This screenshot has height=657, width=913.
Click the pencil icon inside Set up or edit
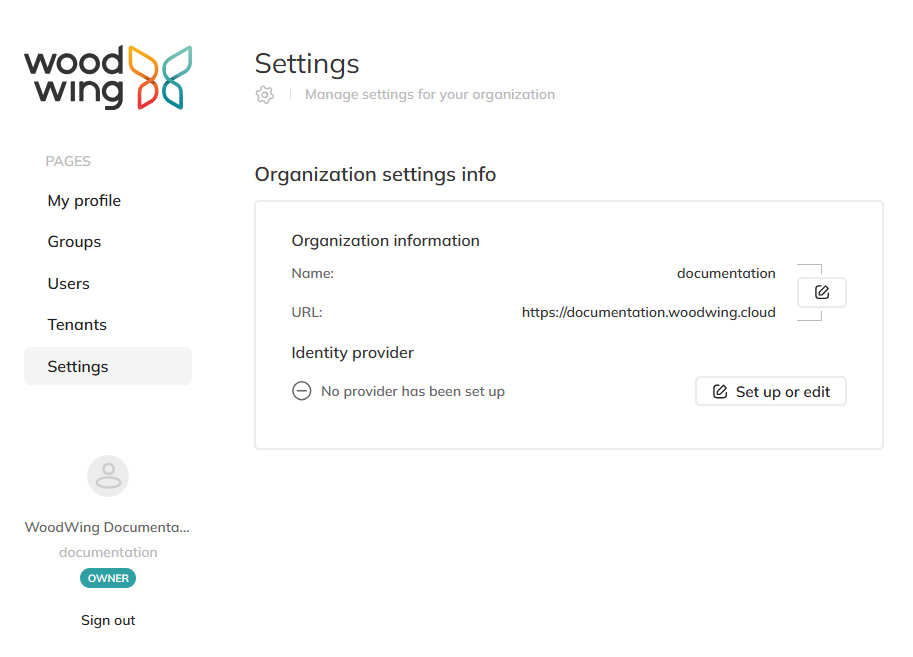pyautogui.click(x=718, y=390)
